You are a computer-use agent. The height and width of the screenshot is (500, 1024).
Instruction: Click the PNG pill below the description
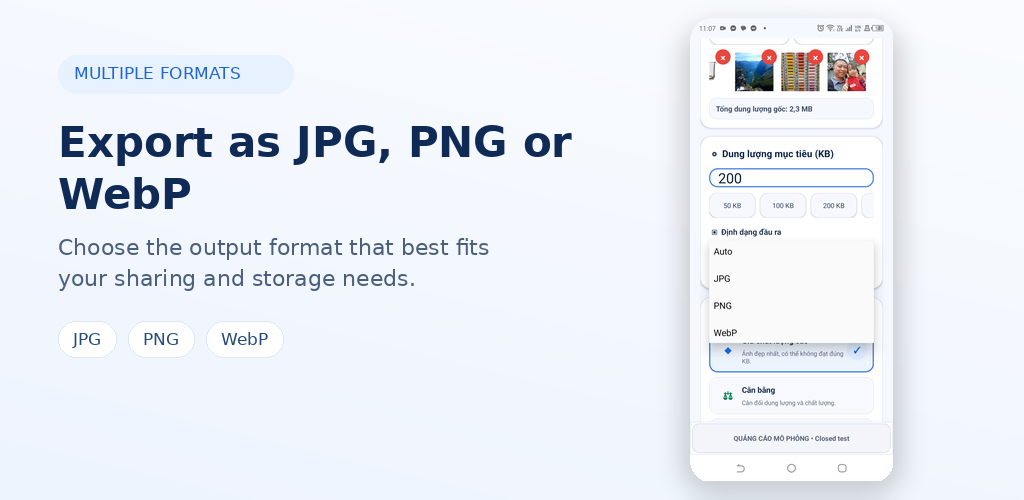pos(161,339)
